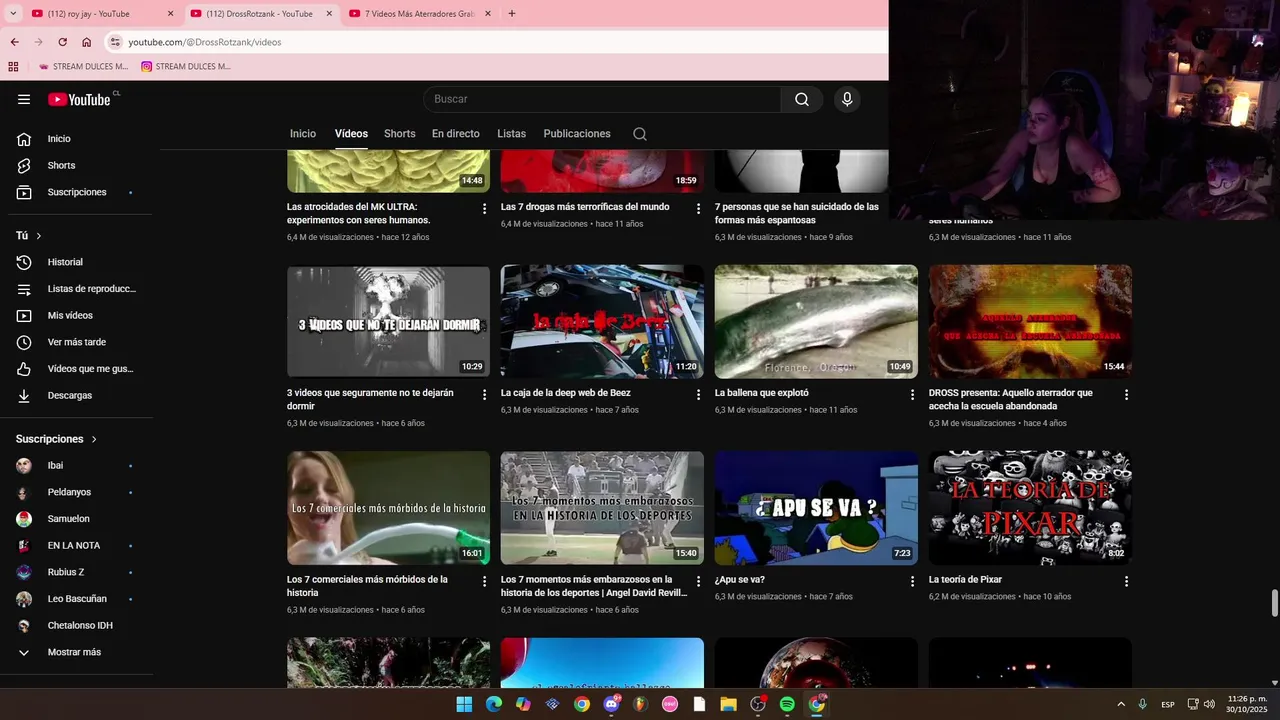Viewport: 1280px width, 720px height.
Task: Start voice search with the microphone
Action: 847,99
